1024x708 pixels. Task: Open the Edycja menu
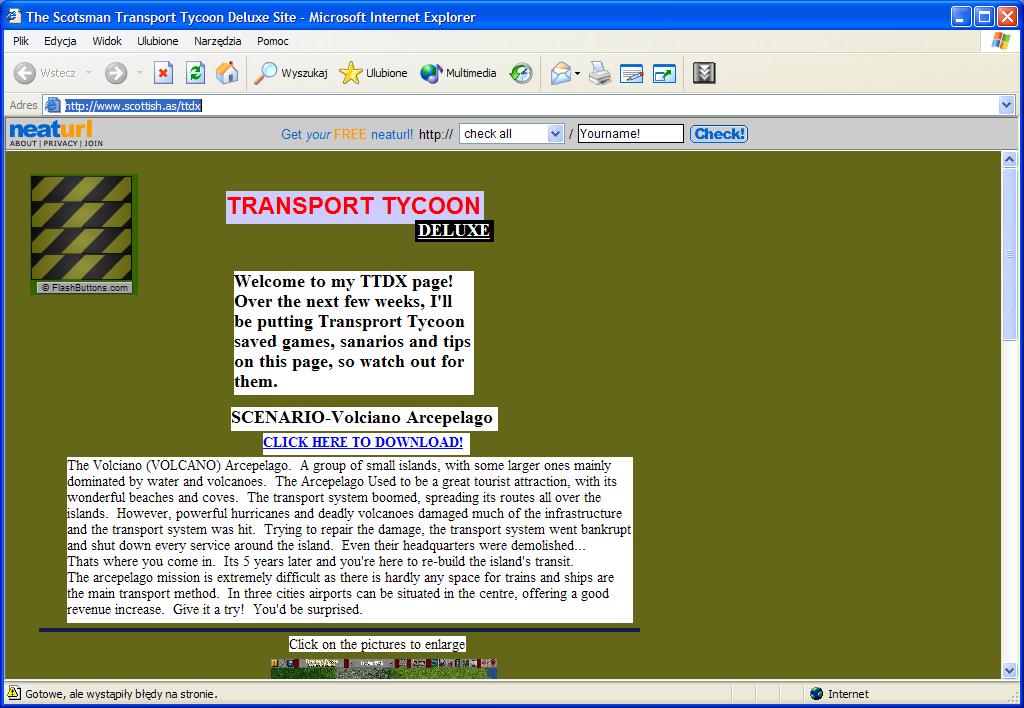(x=60, y=41)
